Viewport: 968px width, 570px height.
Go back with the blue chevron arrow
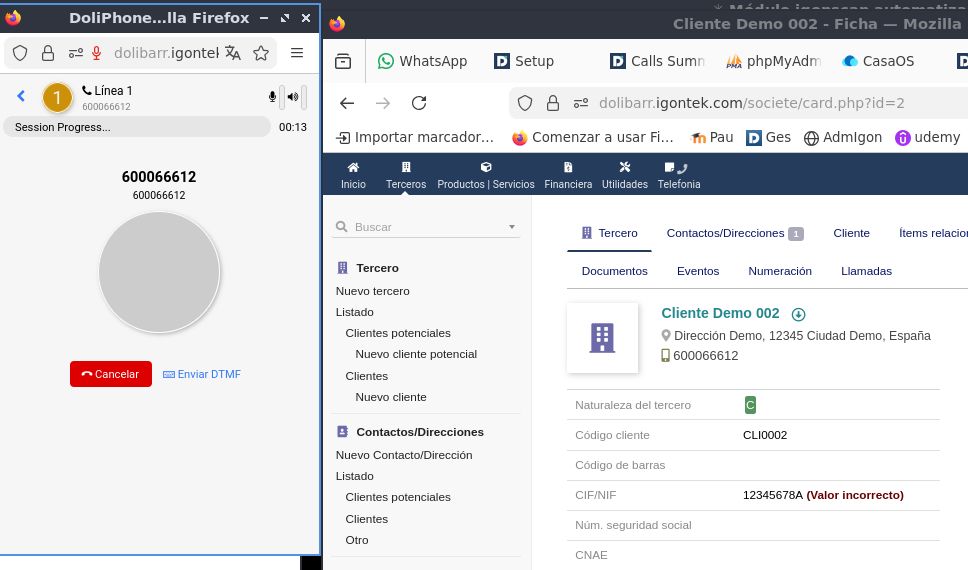pos(21,97)
